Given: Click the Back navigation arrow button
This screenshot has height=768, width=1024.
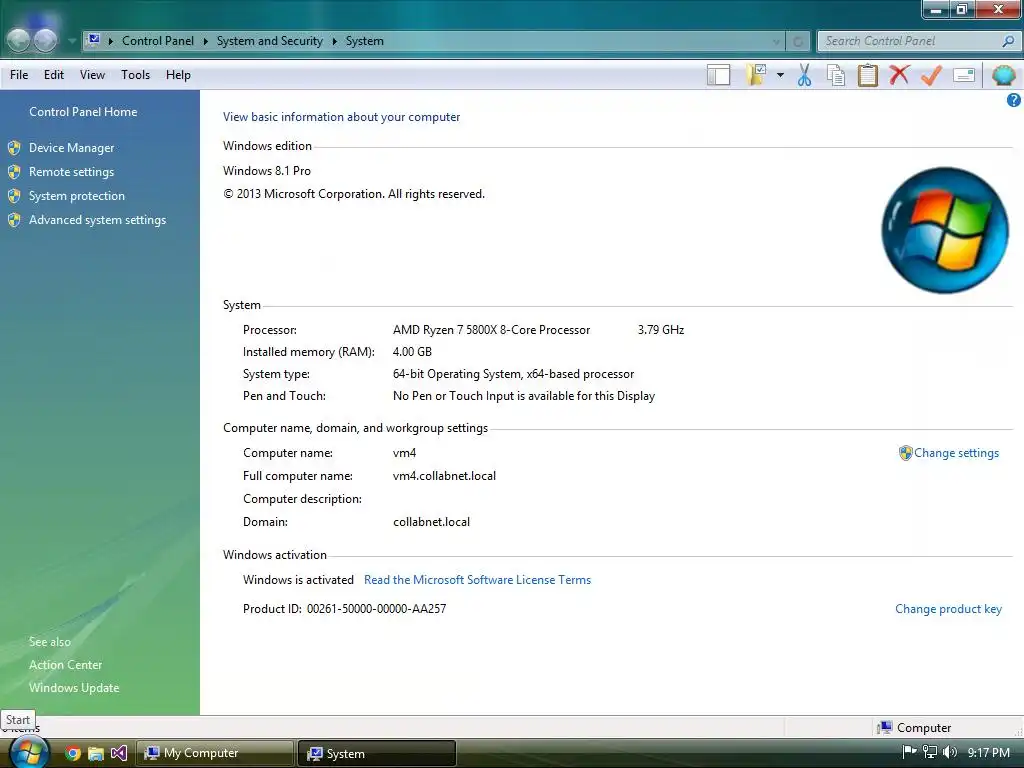Looking at the screenshot, I should tap(18, 40).
